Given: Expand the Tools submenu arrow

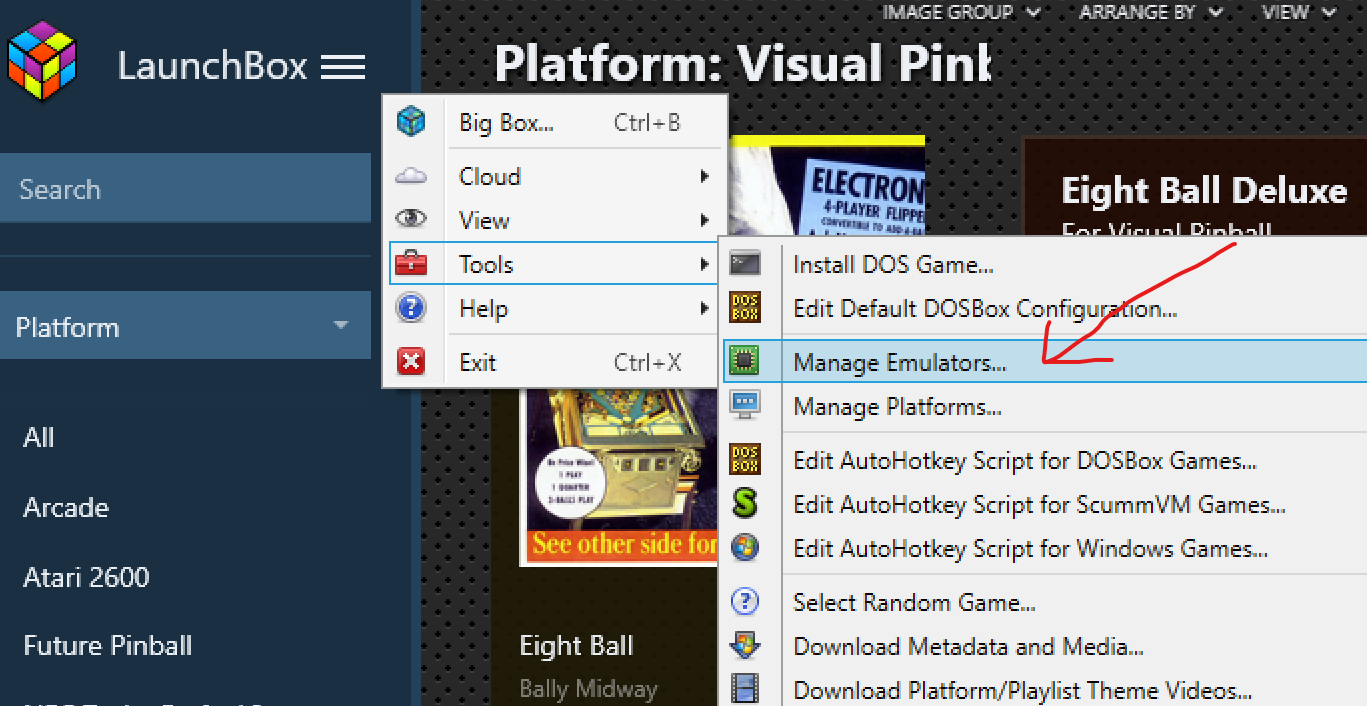Looking at the screenshot, I should tap(705, 264).
